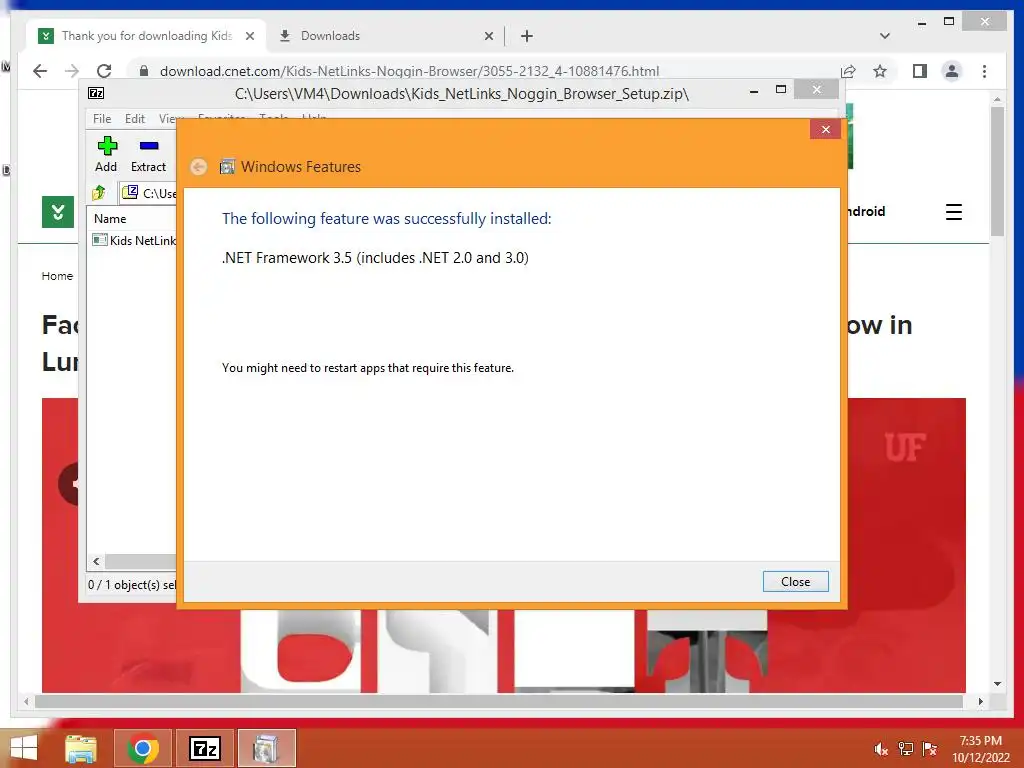
Task: Open the Chrome profile avatar
Action: click(952, 71)
